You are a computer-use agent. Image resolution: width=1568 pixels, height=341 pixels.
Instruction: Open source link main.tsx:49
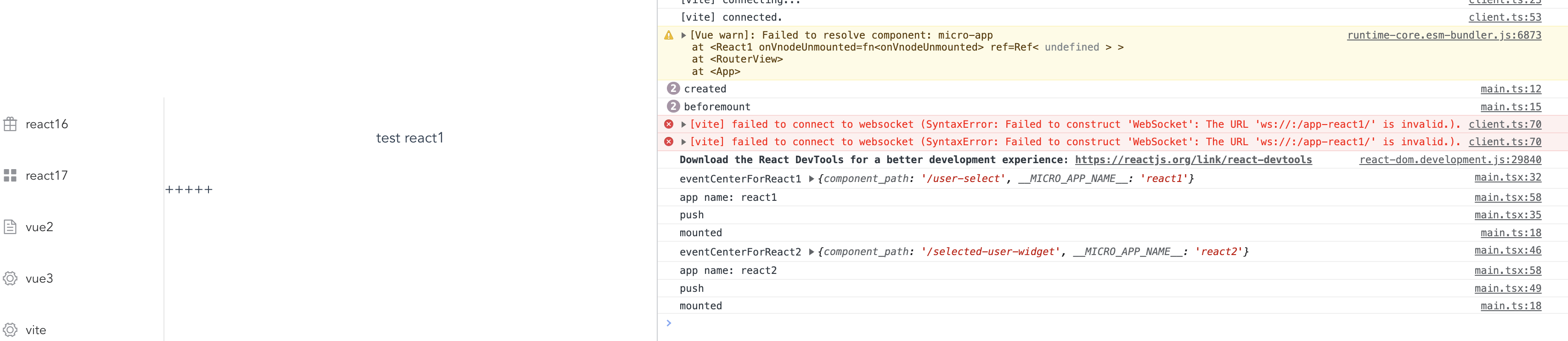pyautogui.click(x=1508, y=288)
